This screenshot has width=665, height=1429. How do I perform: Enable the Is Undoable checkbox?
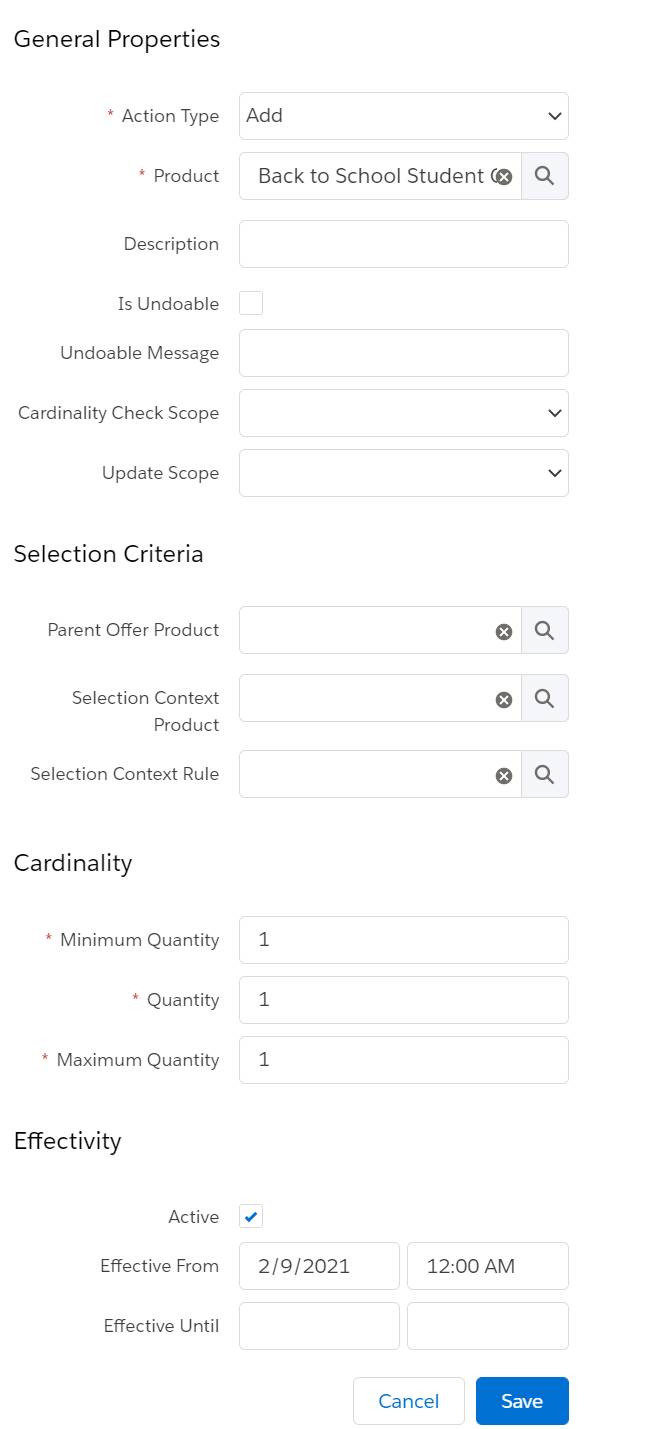click(x=251, y=303)
